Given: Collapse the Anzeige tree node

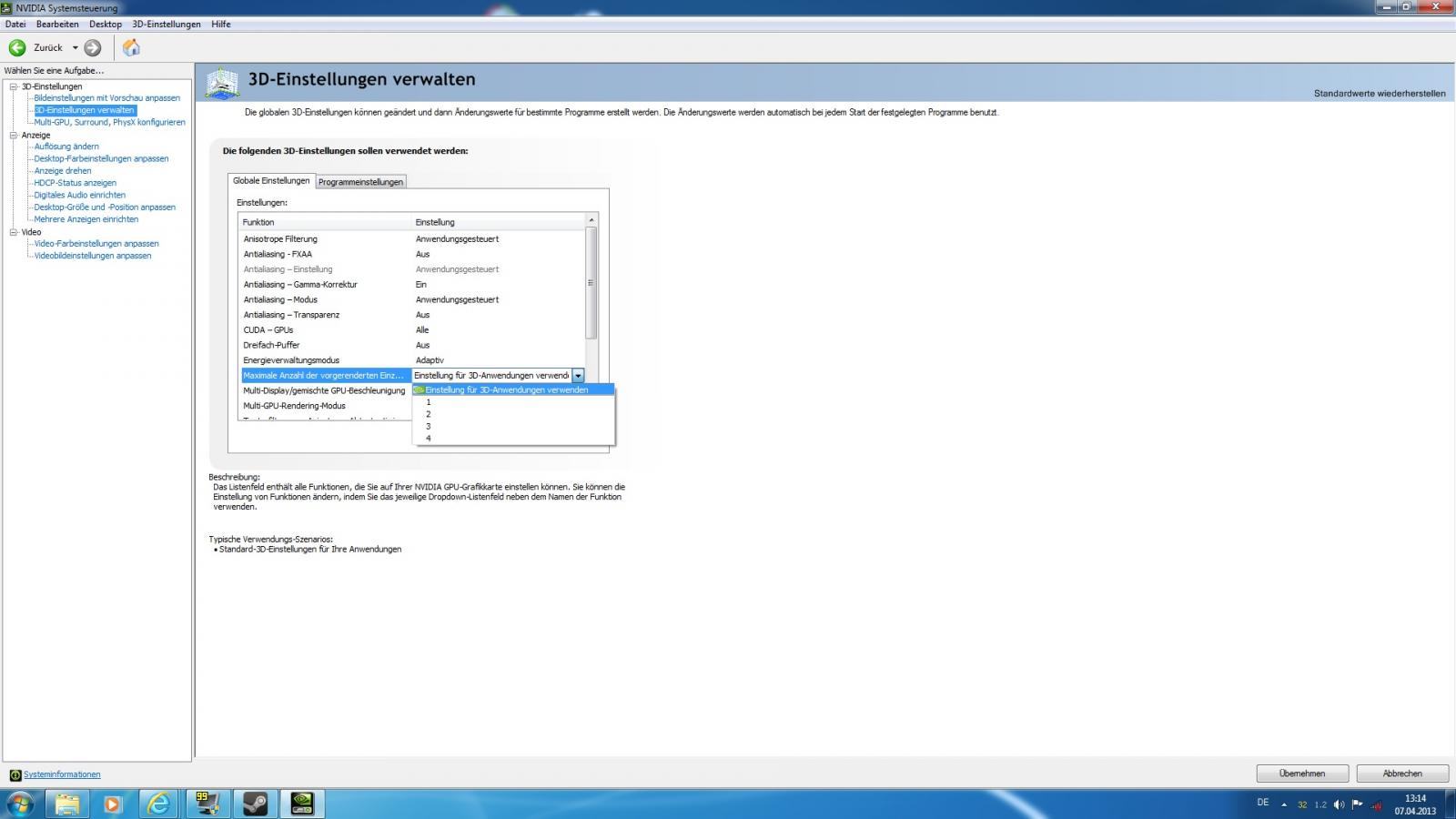Looking at the screenshot, I should [14, 135].
